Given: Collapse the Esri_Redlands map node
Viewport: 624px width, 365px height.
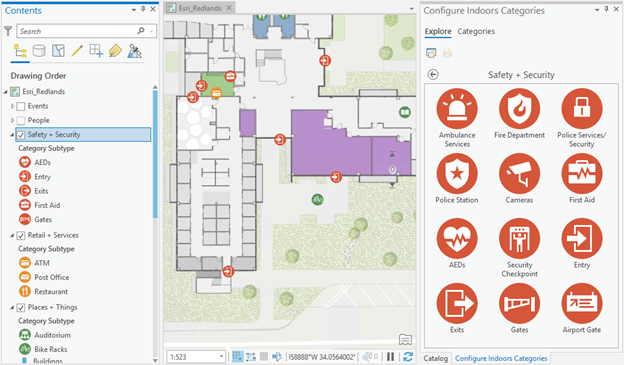Looking at the screenshot, I should pos(6,92).
